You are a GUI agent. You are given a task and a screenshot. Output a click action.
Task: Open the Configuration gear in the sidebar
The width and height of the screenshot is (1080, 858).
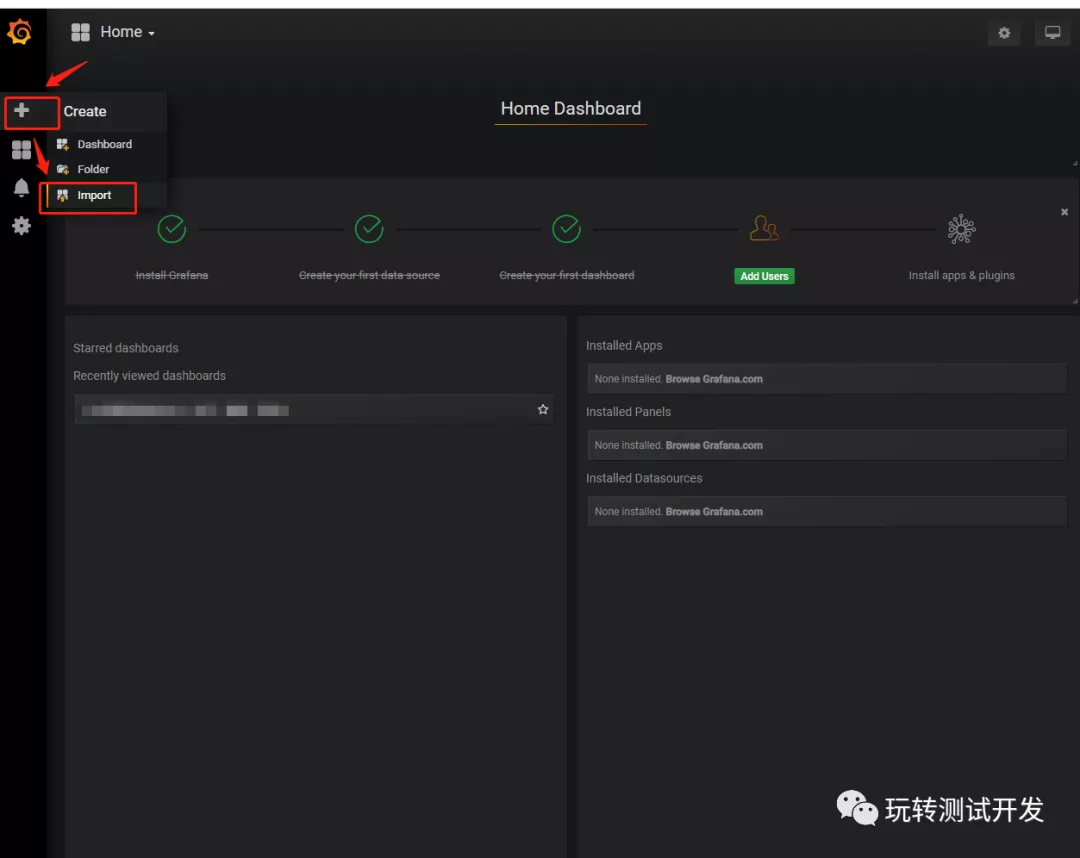tap(22, 226)
